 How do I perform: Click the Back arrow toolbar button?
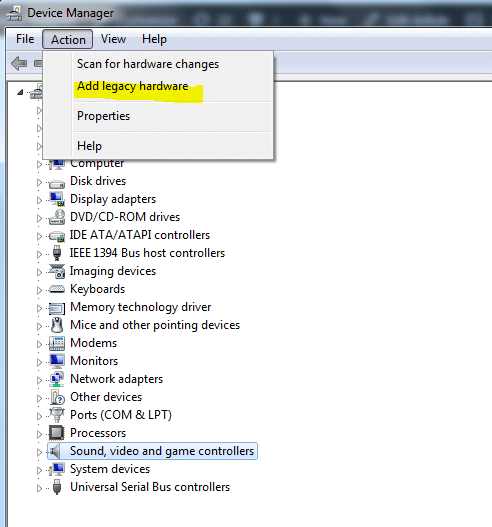(19, 64)
